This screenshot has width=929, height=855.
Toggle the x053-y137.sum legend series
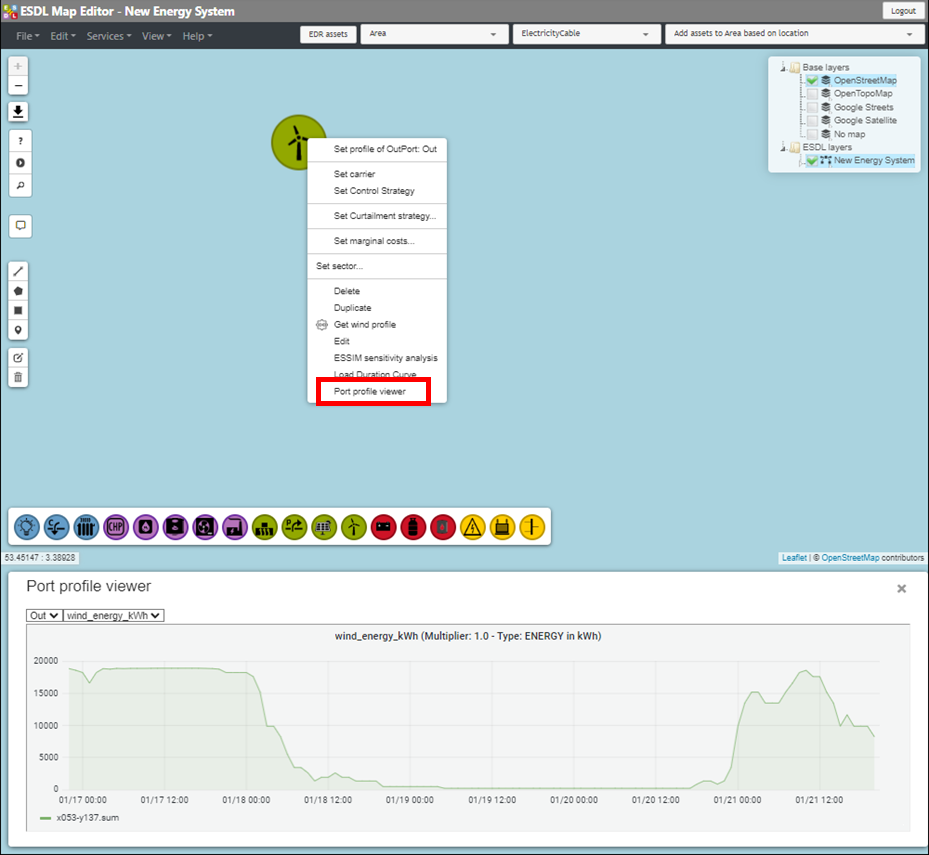coord(78,817)
